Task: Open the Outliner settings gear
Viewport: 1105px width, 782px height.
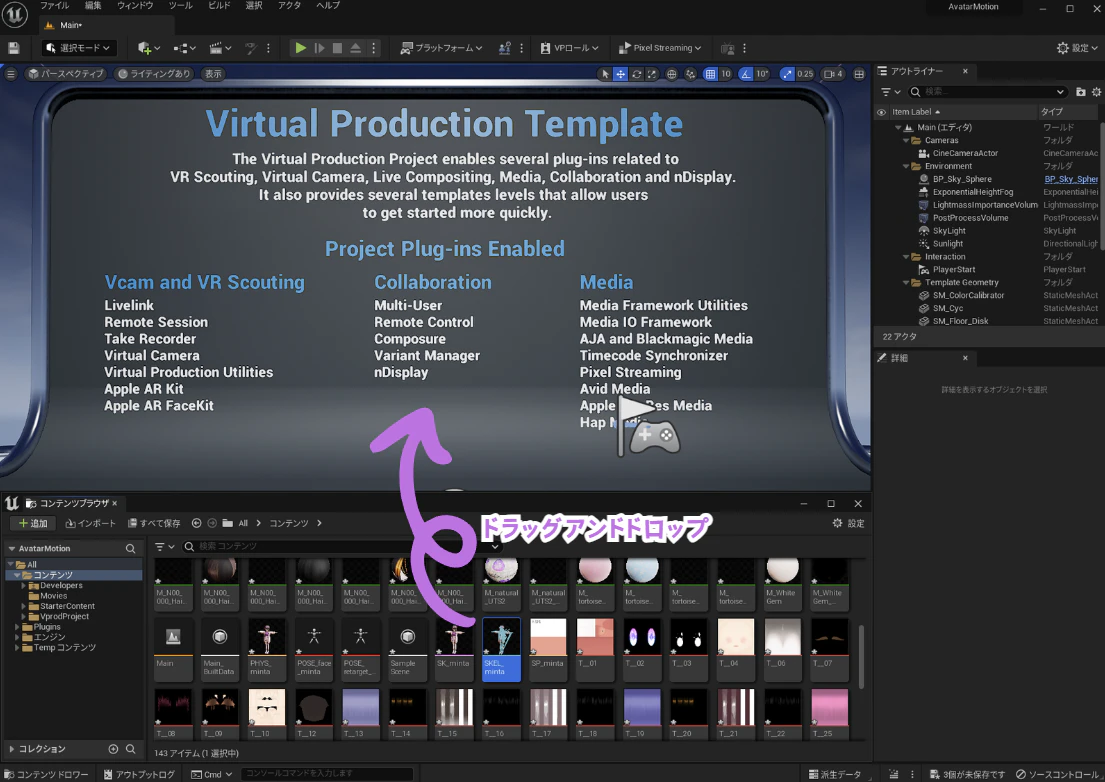Action: click(1096, 92)
